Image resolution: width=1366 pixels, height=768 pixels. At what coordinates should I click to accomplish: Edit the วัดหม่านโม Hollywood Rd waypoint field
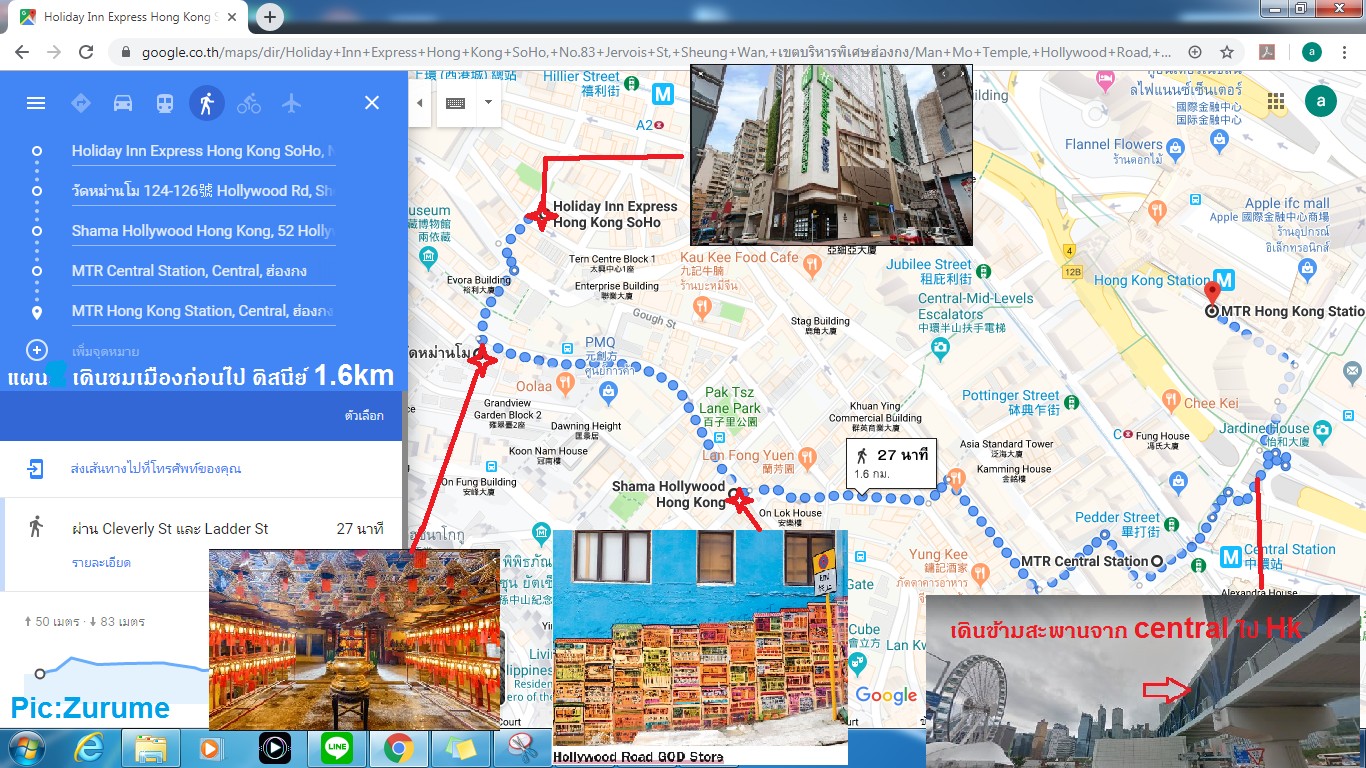[x=203, y=191]
